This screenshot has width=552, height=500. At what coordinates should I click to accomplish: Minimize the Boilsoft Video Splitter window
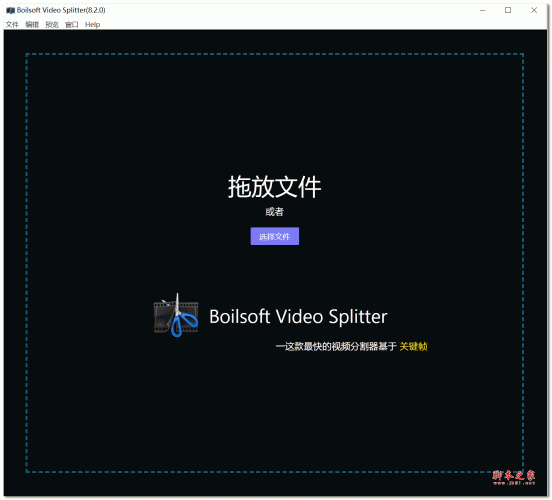(x=483, y=11)
